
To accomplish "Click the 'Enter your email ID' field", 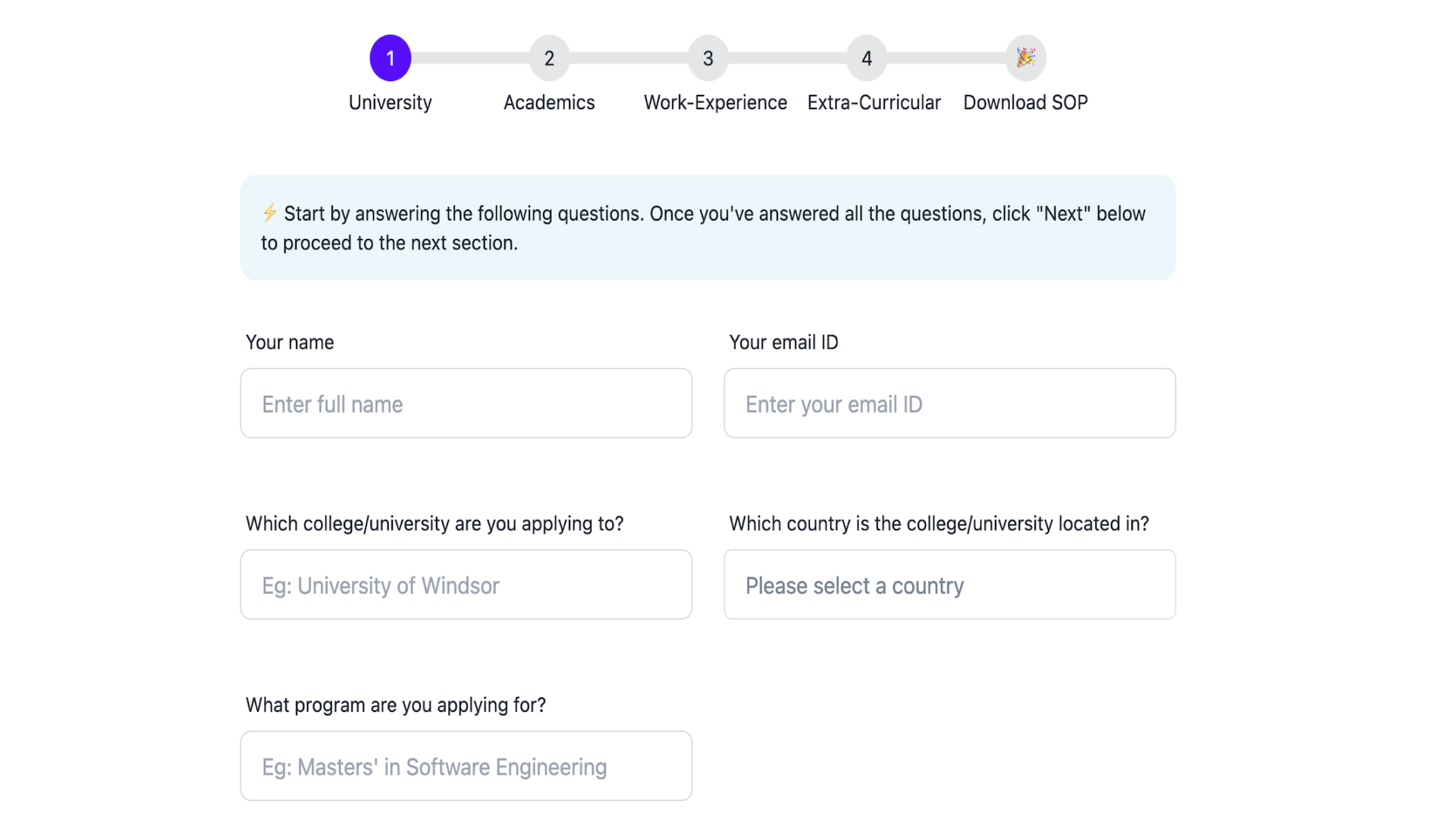I will pyautogui.click(x=949, y=403).
